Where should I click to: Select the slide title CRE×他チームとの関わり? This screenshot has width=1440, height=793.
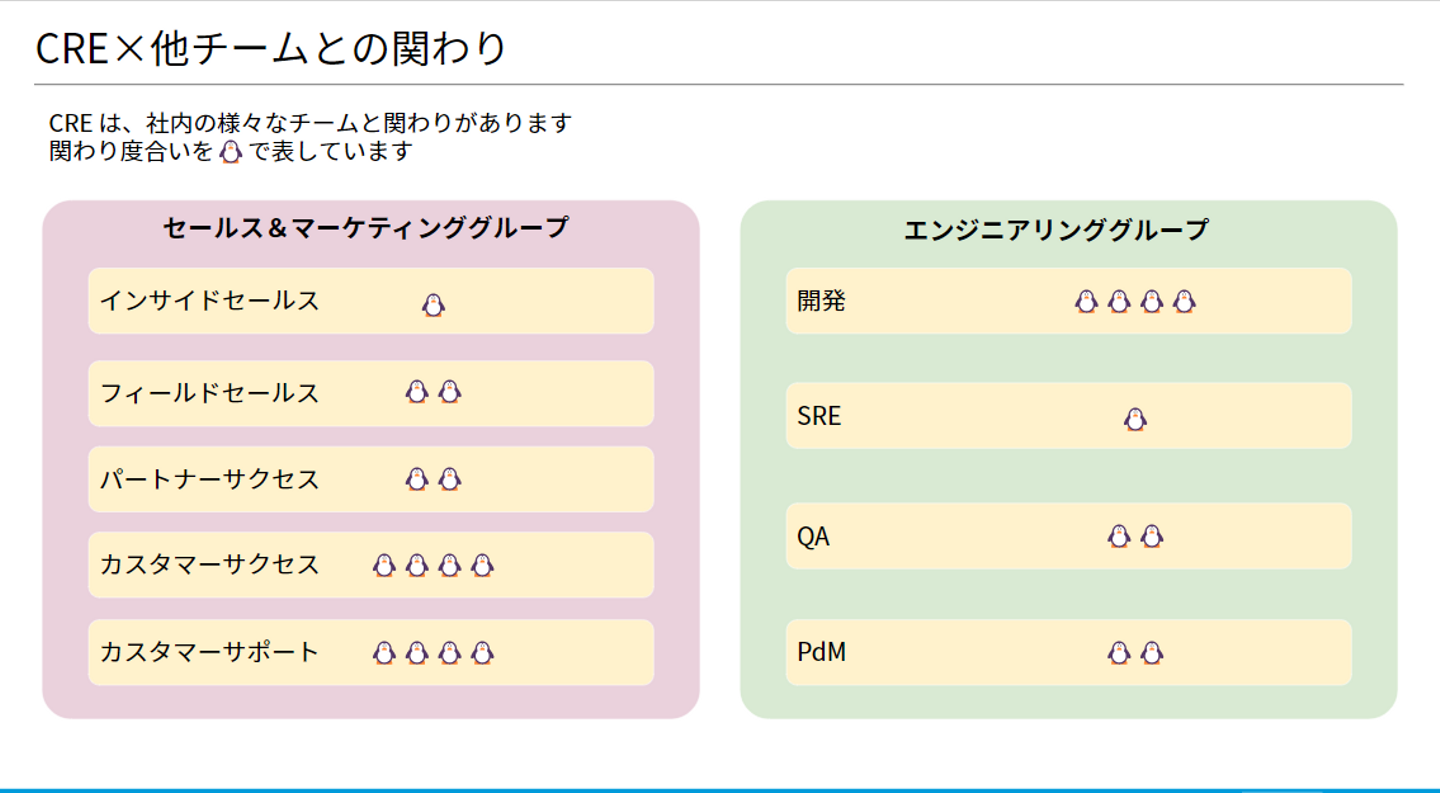click(x=271, y=48)
